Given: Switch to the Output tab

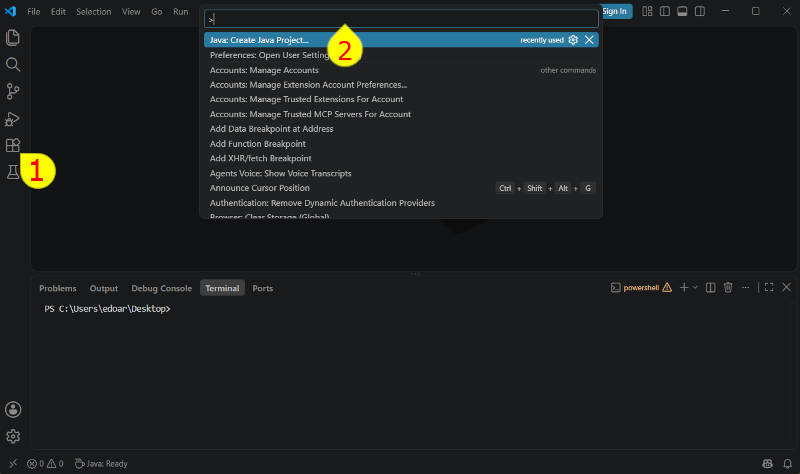Looking at the screenshot, I should click(x=104, y=288).
